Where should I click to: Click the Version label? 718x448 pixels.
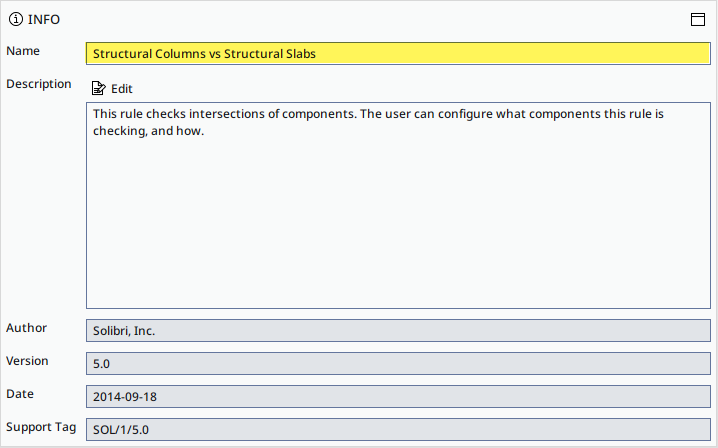[x=27, y=361]
